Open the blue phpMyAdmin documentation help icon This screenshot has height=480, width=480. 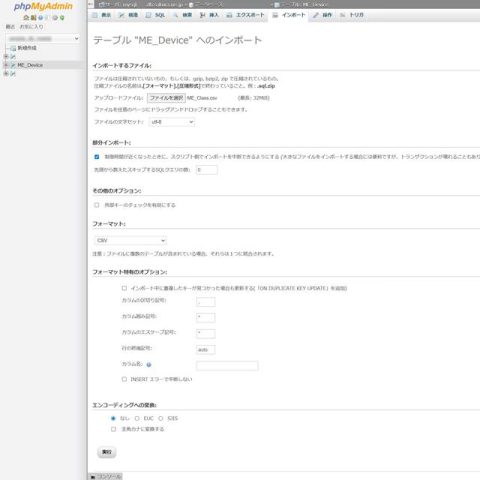[x=41, y=18]
